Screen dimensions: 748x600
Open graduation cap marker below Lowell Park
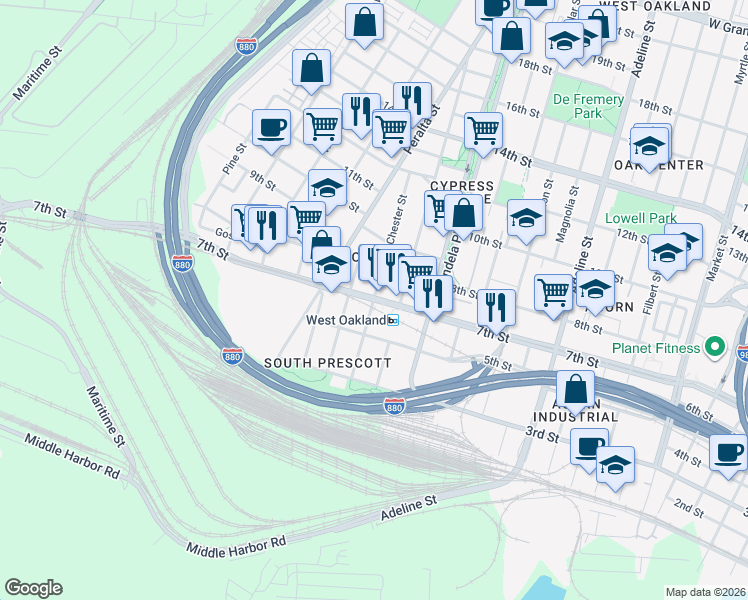click(667, 255)
